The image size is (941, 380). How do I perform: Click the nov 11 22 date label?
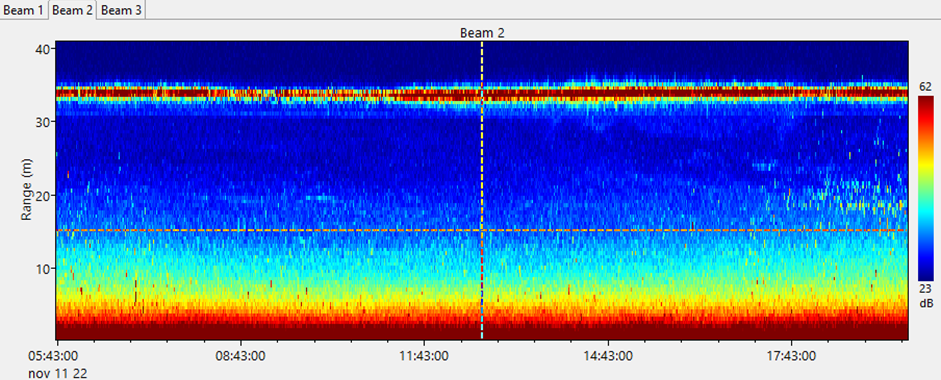pos(58,373)
